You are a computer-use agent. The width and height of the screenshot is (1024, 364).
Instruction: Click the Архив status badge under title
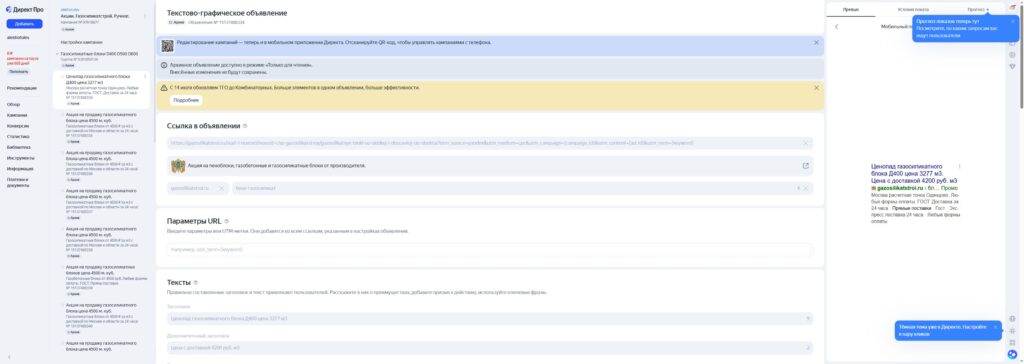(x=176, y=22)
